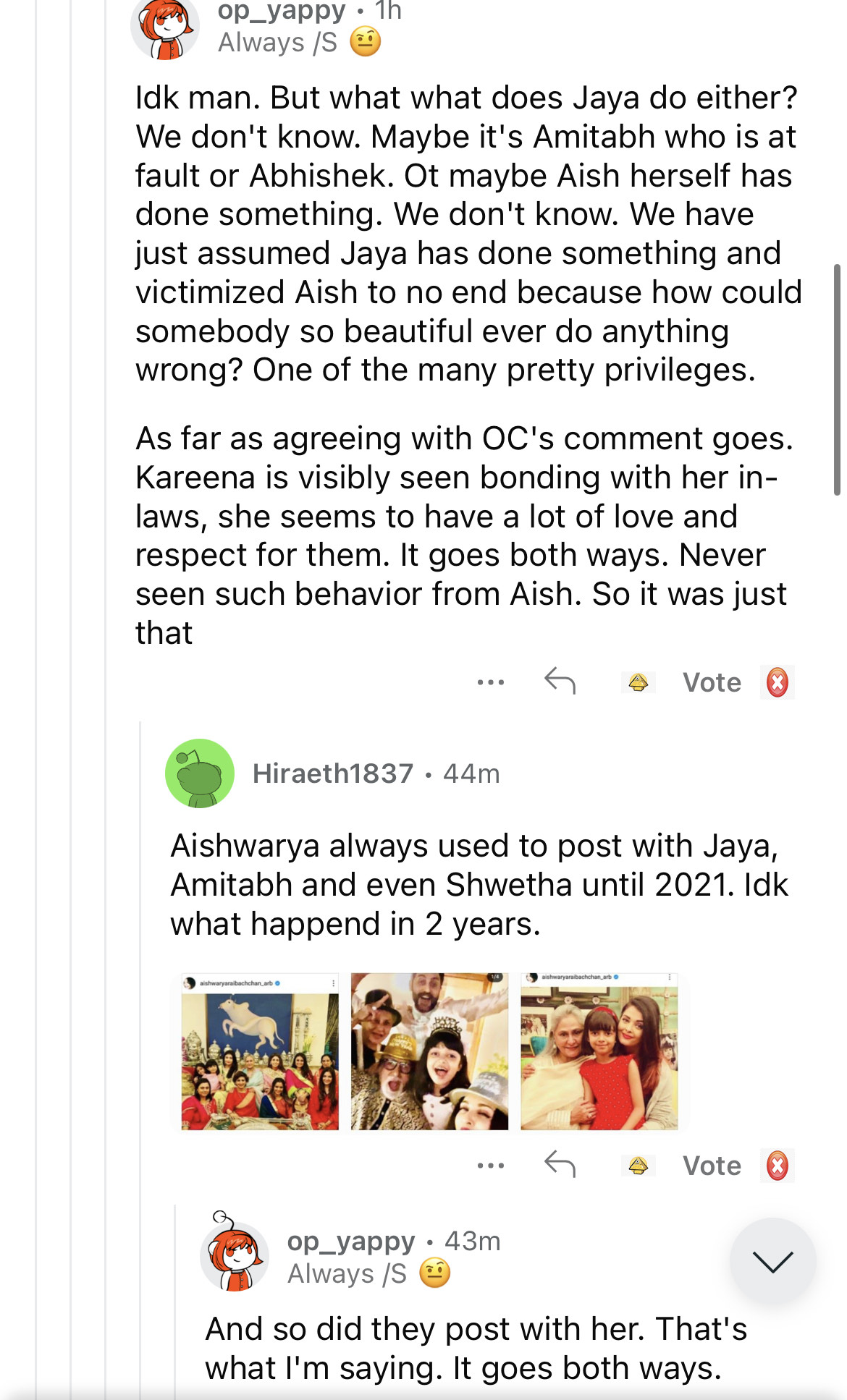Open op_yappy username on the 1h comment

282,11
